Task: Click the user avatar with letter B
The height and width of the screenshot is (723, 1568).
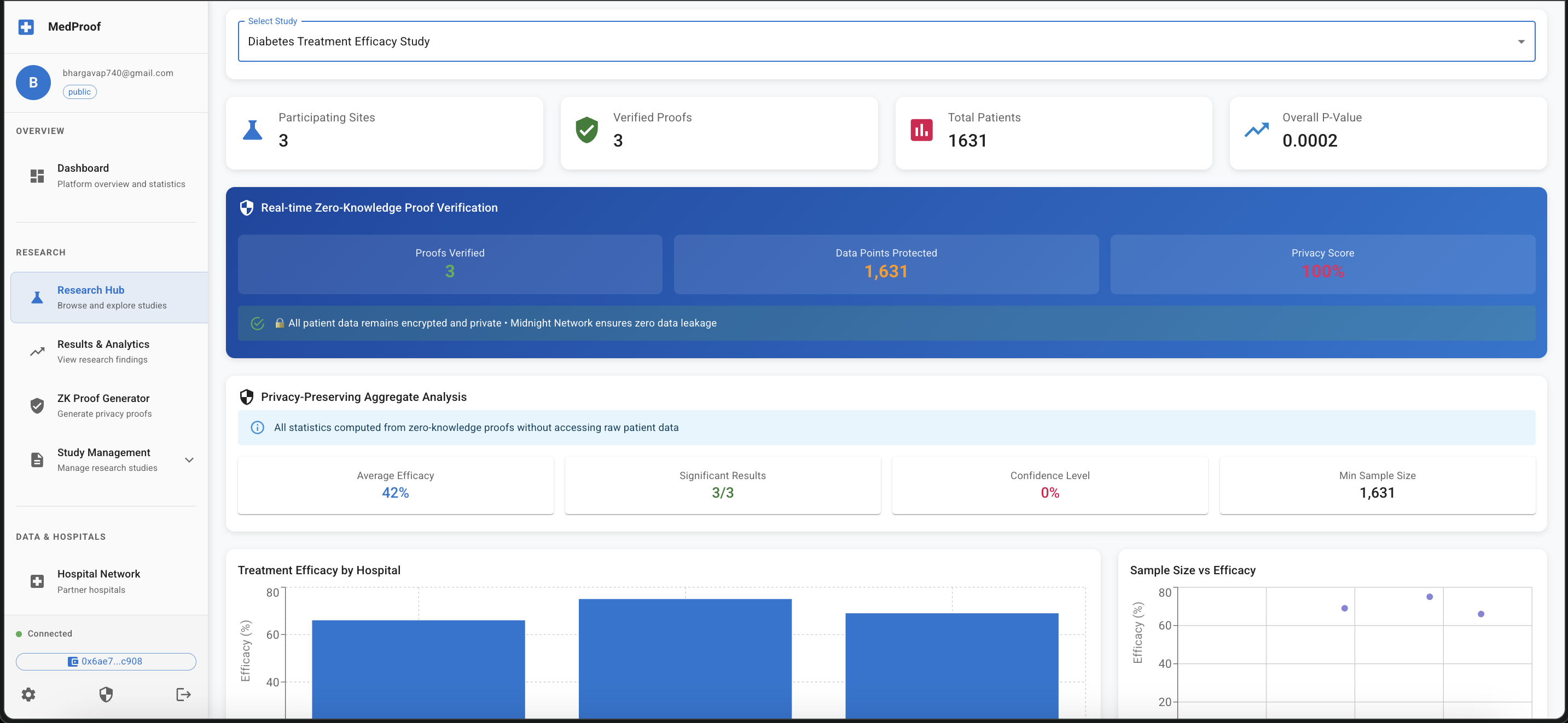Action: pyautogui.click(x=33, y=82)
